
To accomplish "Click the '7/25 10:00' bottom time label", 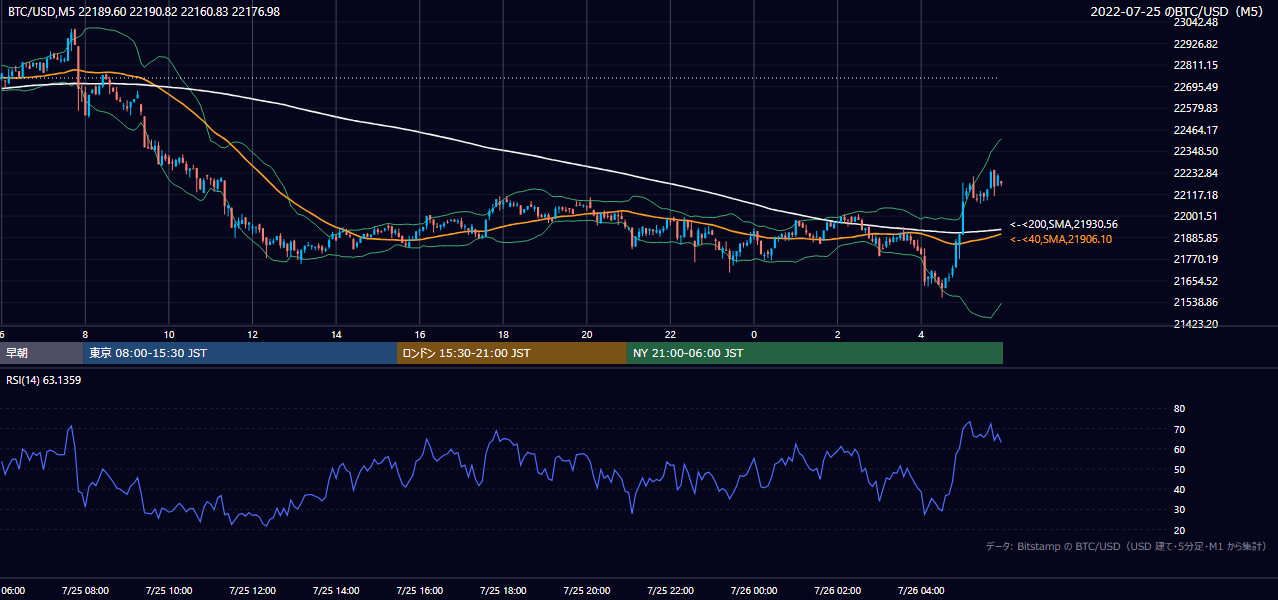I will click(168, 590).
